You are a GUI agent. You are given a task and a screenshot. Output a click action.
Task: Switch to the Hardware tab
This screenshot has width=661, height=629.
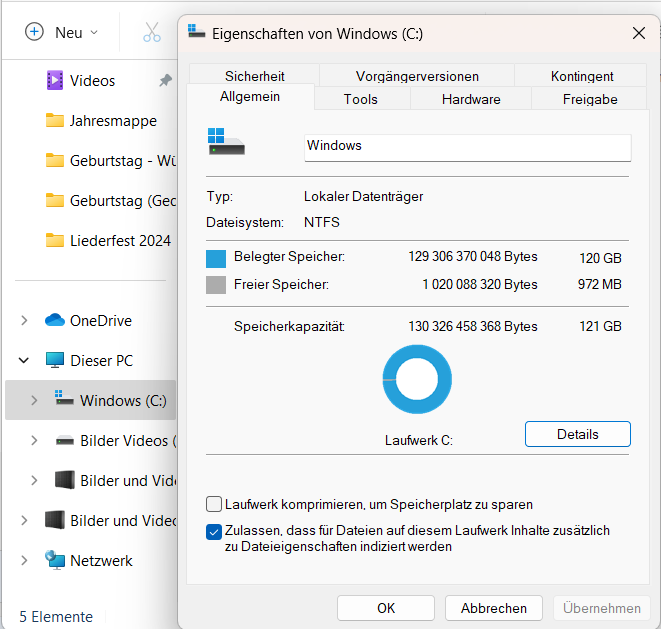coord(471,99)
